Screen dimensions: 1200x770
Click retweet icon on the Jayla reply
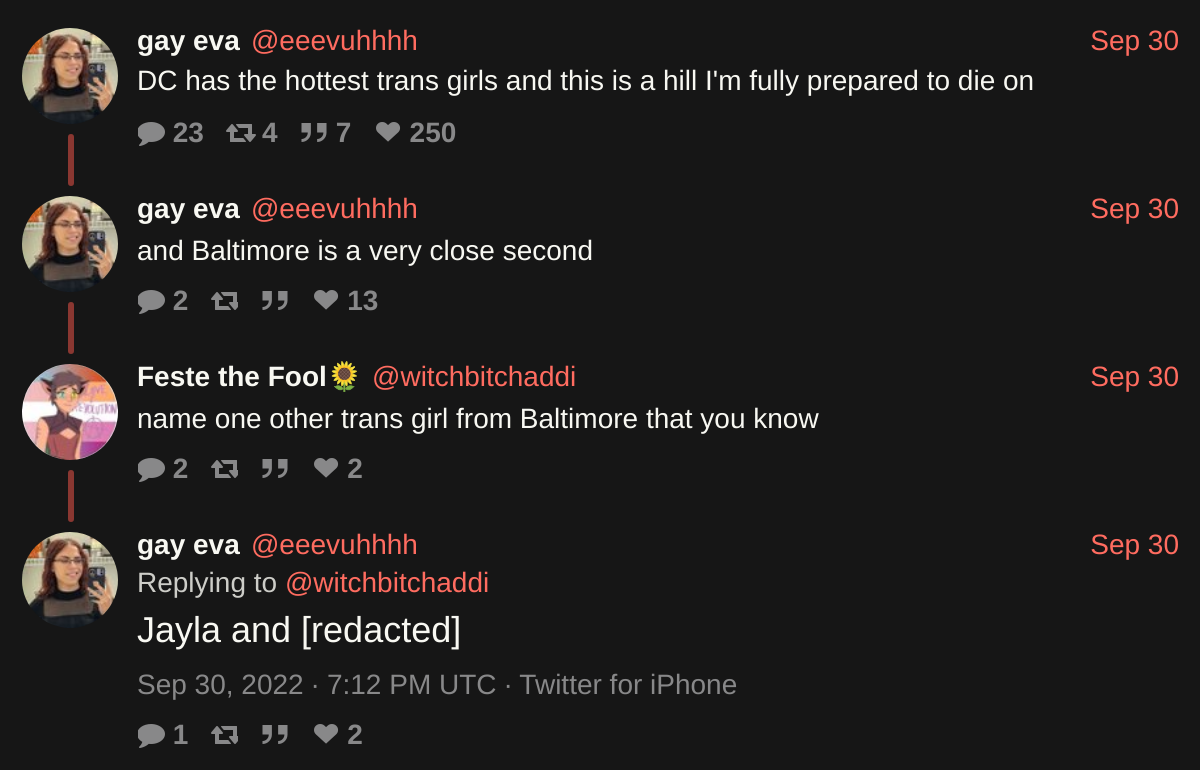tap(225, 735)
